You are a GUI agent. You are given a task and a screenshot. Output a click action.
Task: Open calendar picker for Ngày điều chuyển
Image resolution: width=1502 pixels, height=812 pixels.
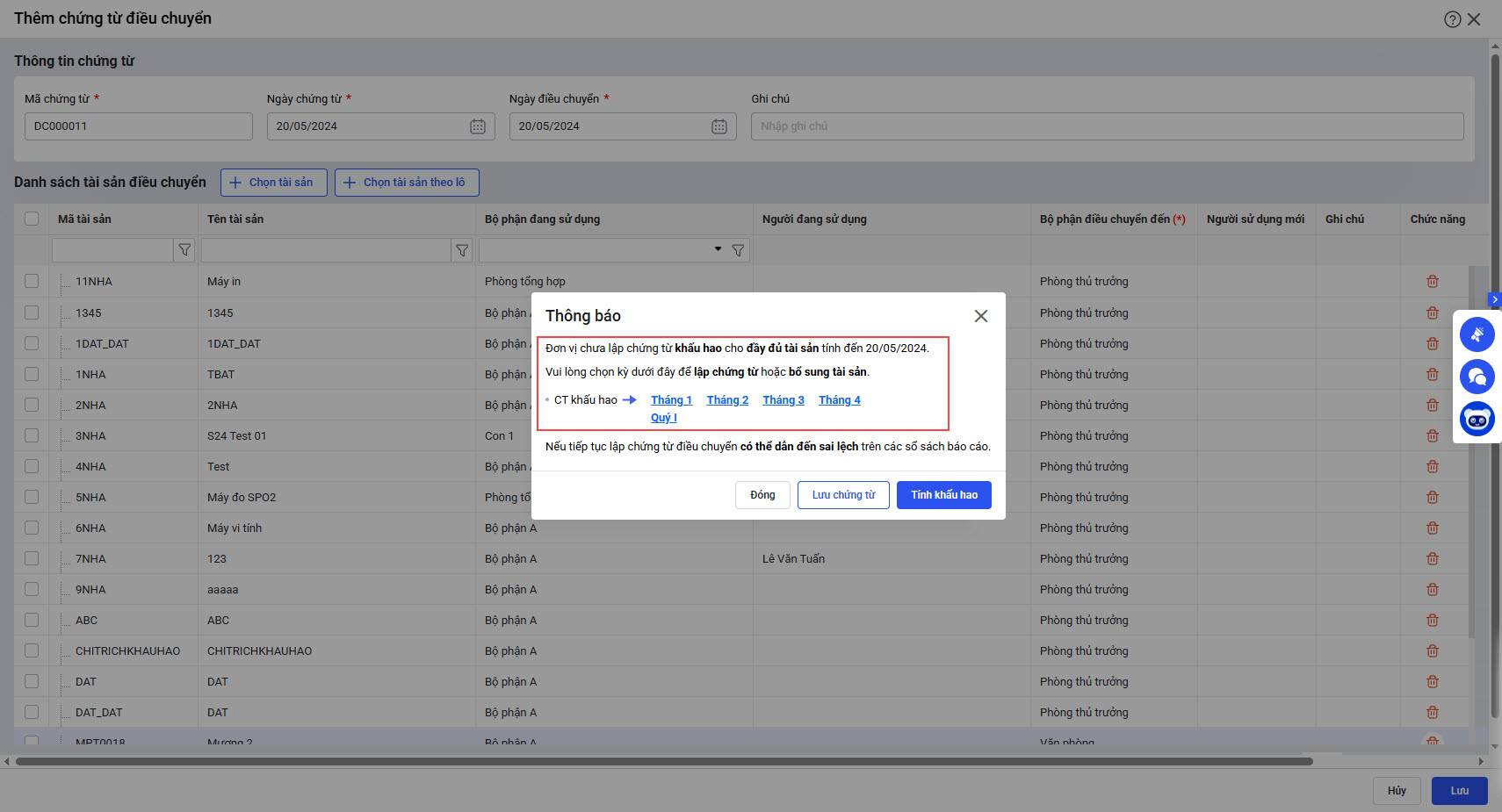pyautogui.click(x=719, y=126)
